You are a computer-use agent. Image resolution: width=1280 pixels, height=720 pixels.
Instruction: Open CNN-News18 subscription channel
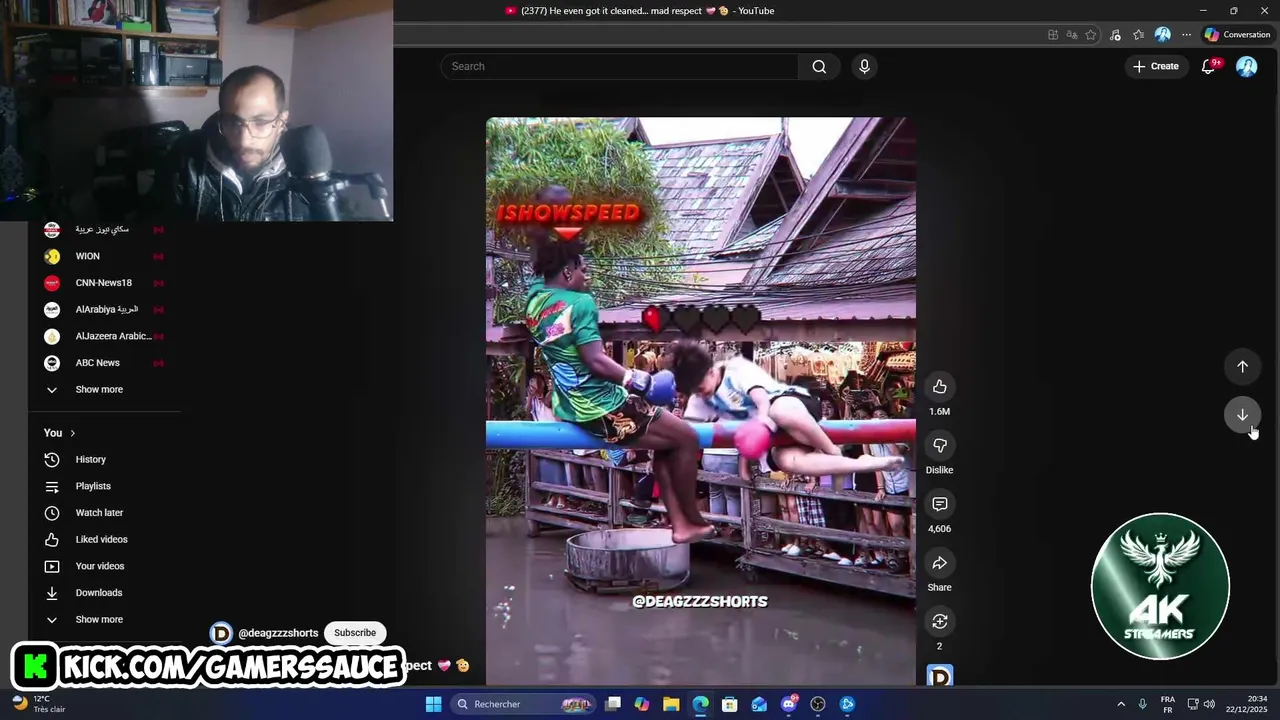(x=105, y=283)
